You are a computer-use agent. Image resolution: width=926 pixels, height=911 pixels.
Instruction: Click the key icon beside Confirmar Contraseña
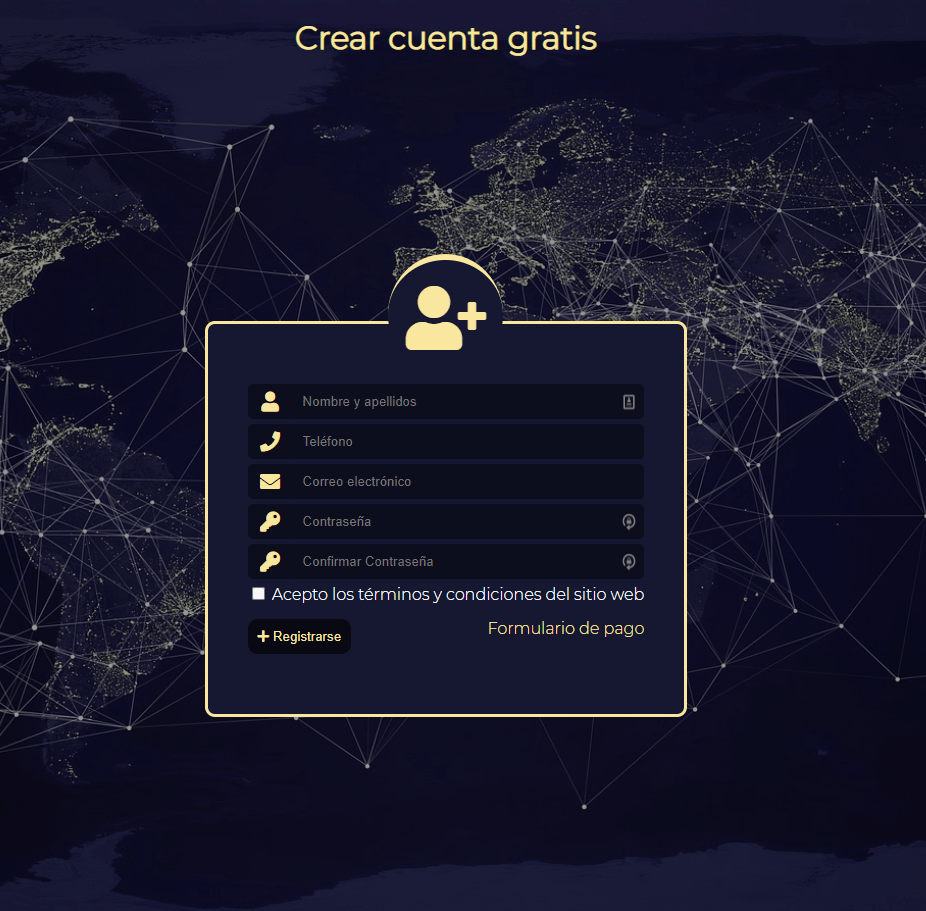pos(270,561)
